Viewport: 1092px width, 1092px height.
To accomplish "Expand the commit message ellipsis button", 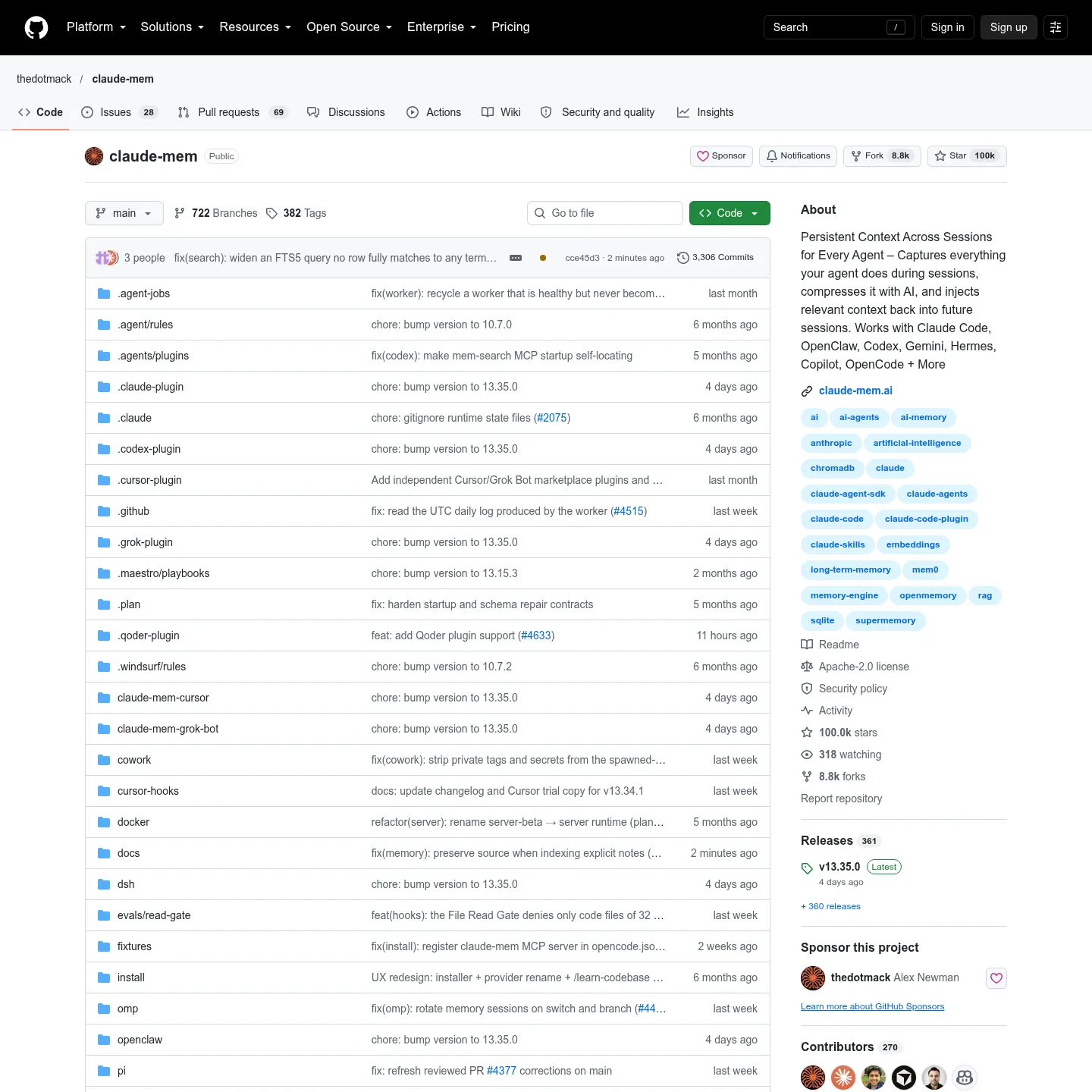I will click(516, 258).
